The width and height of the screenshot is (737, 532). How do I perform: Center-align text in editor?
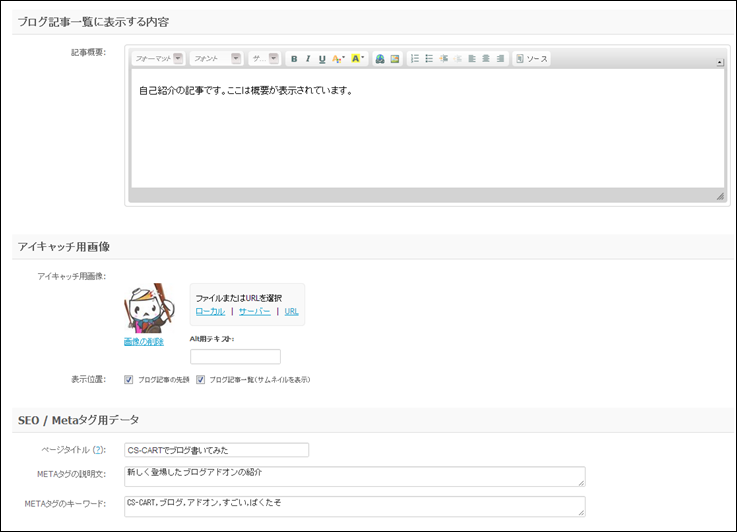tap(486, 59)
